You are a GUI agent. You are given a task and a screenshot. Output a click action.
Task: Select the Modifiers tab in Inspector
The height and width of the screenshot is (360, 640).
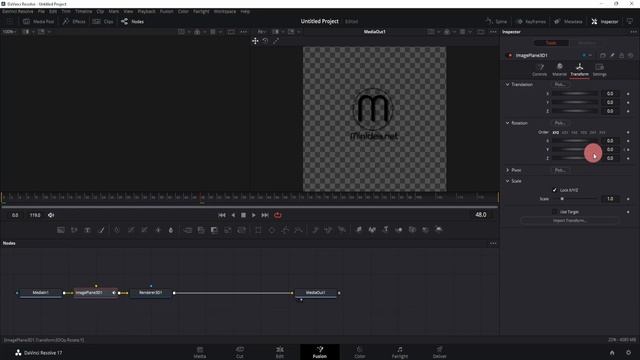point(587,43)
